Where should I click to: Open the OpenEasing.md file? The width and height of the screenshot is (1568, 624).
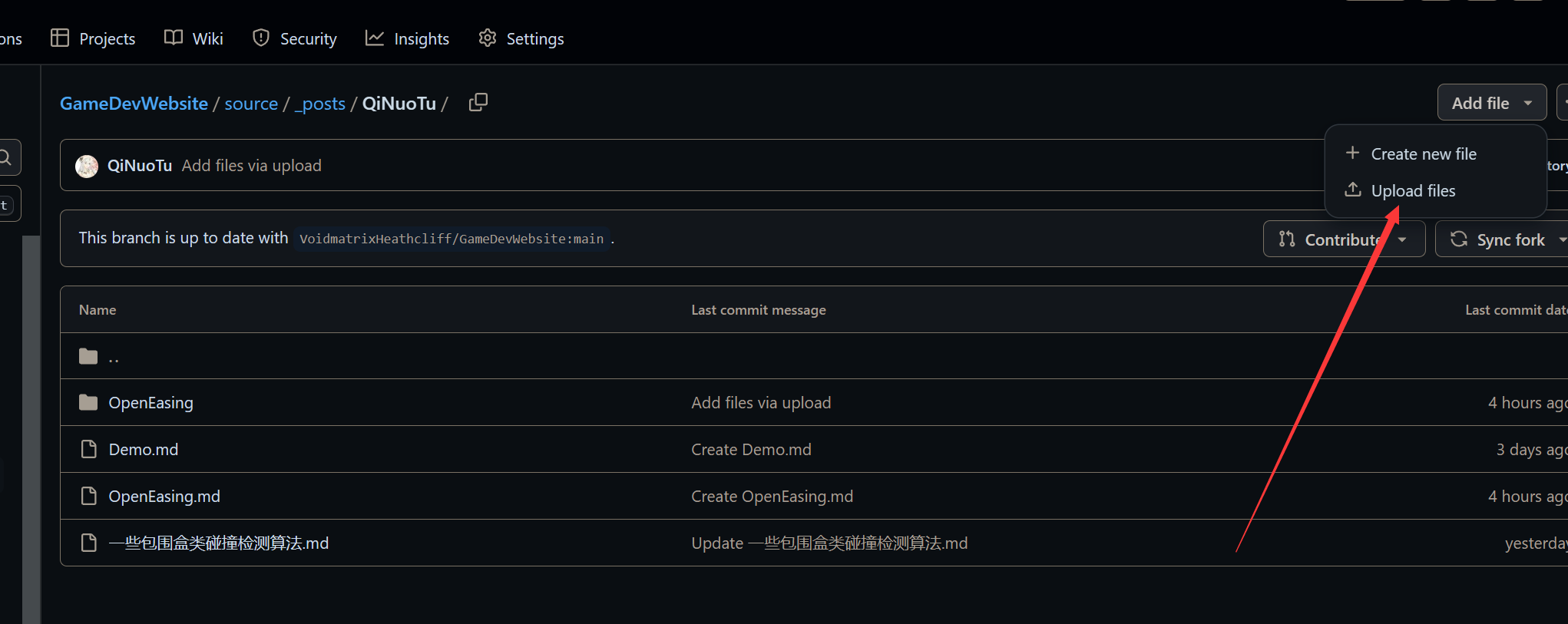[x=164, y=496]
